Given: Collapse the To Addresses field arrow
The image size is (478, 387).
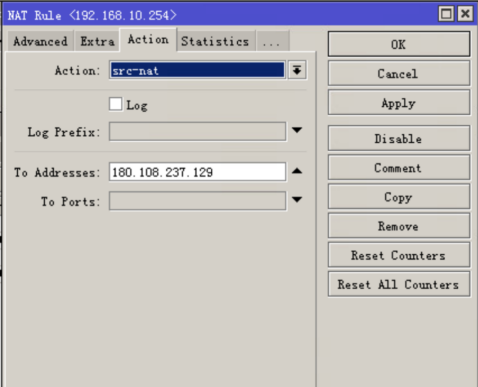Looking at the screenshot, I should coord(297,171).
